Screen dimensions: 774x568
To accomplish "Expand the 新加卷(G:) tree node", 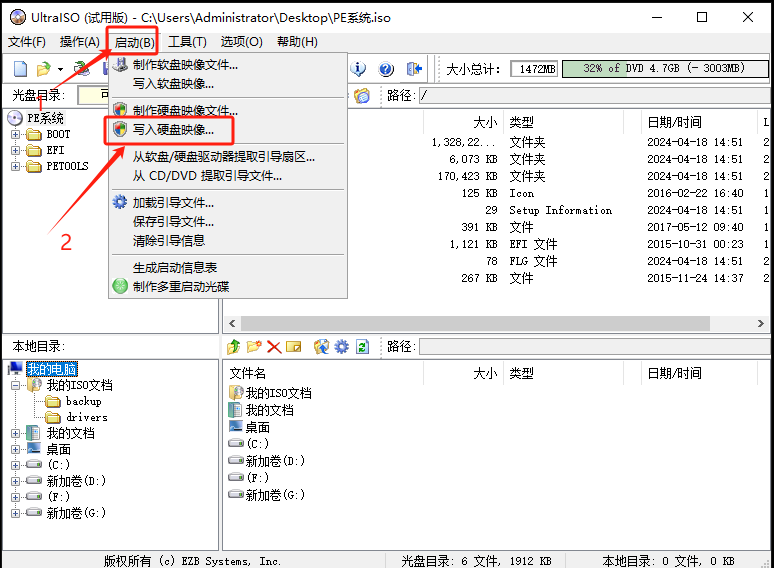I will point(15,513).
